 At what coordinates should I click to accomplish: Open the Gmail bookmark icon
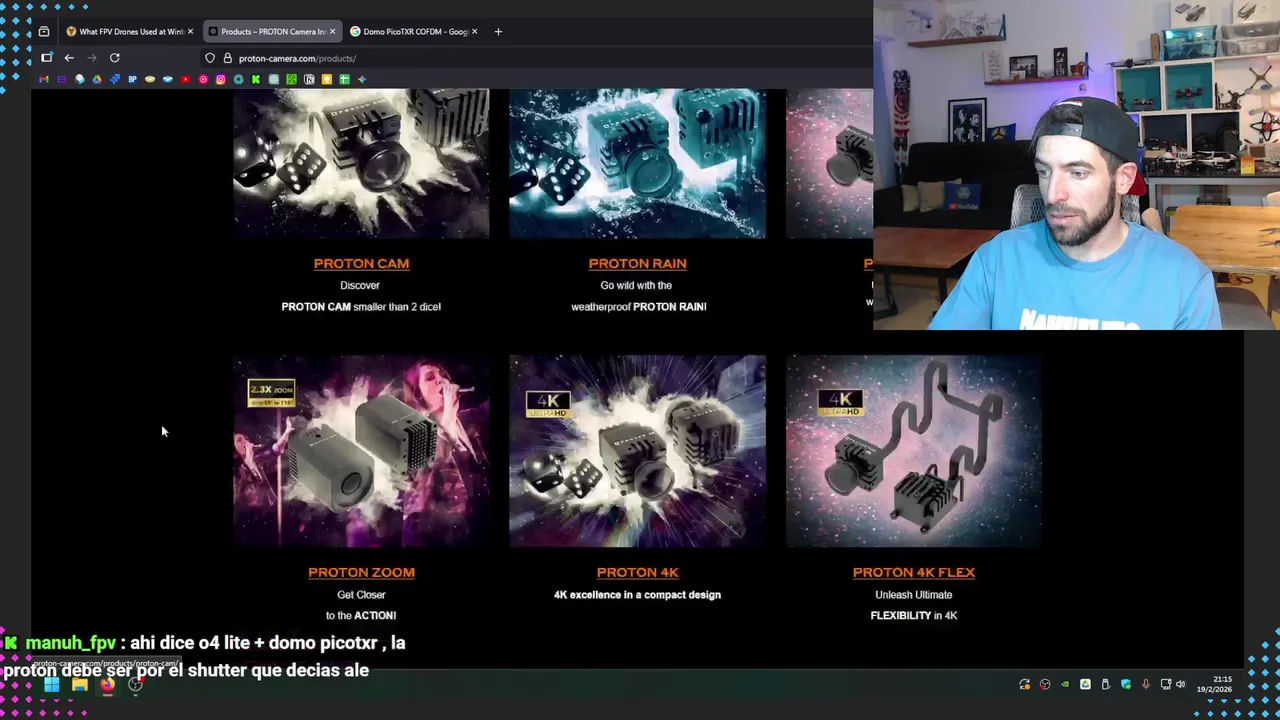pos(44,79)
